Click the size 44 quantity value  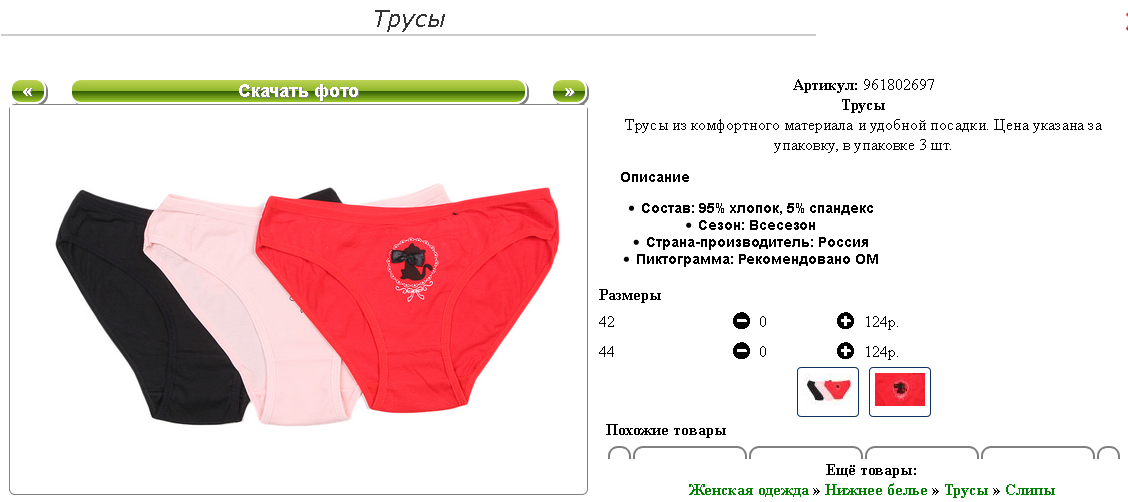coord(763,352)
